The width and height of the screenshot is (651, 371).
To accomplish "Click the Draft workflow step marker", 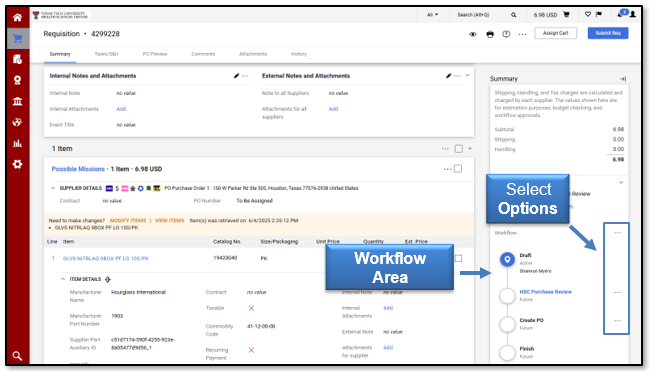I will point(507,259).
